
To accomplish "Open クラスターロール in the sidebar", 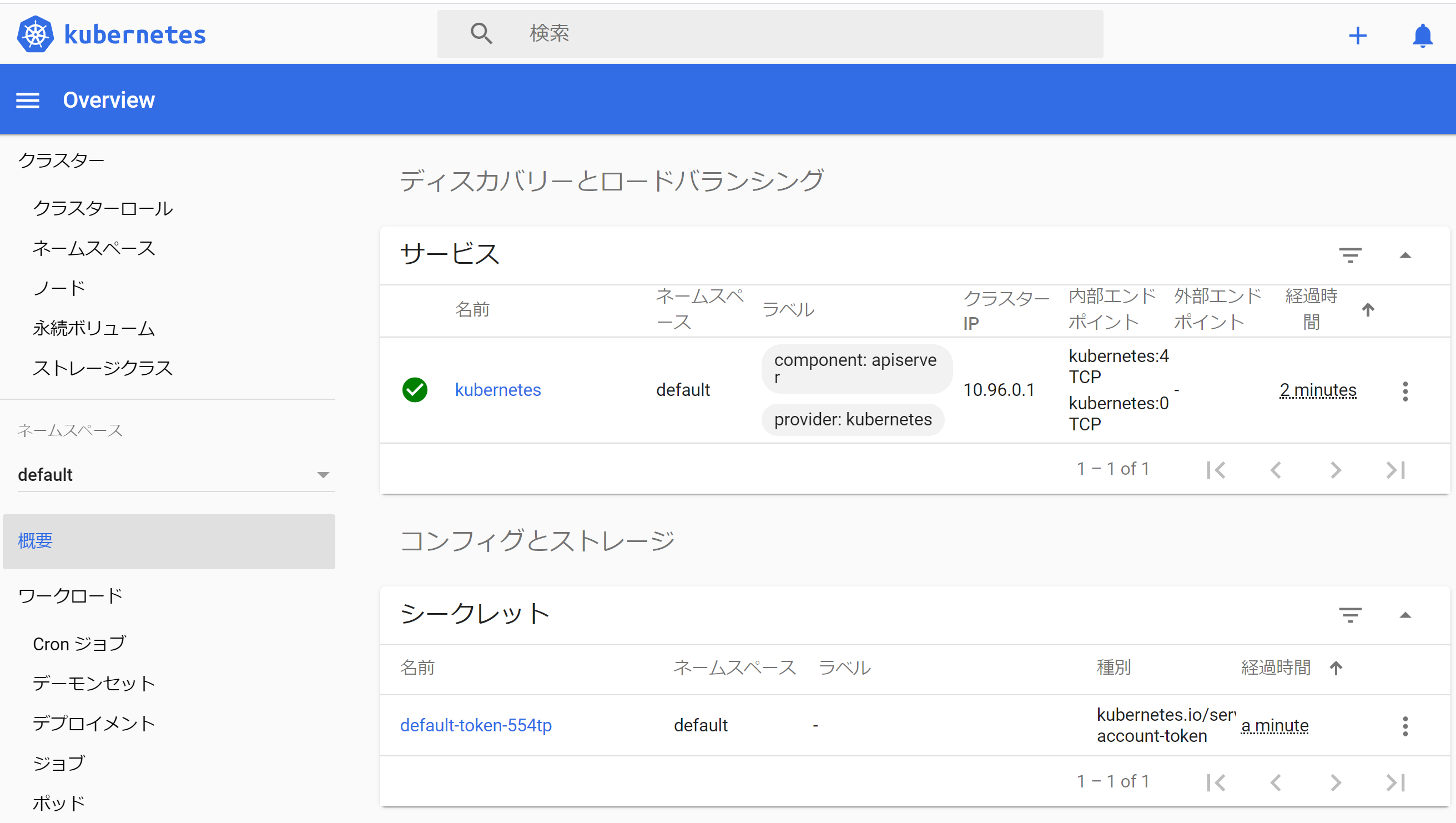I will 103,208.
